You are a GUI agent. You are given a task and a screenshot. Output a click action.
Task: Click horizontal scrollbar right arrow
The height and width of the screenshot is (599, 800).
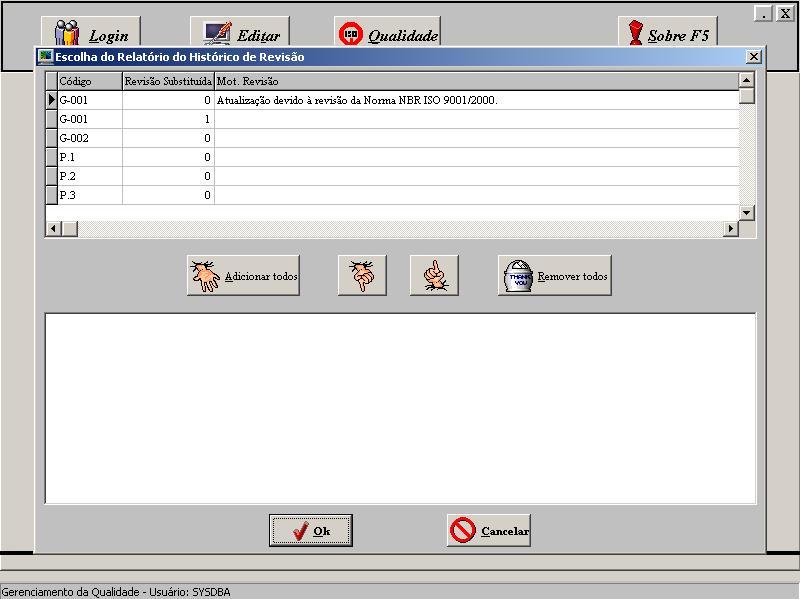coord(731,229)
